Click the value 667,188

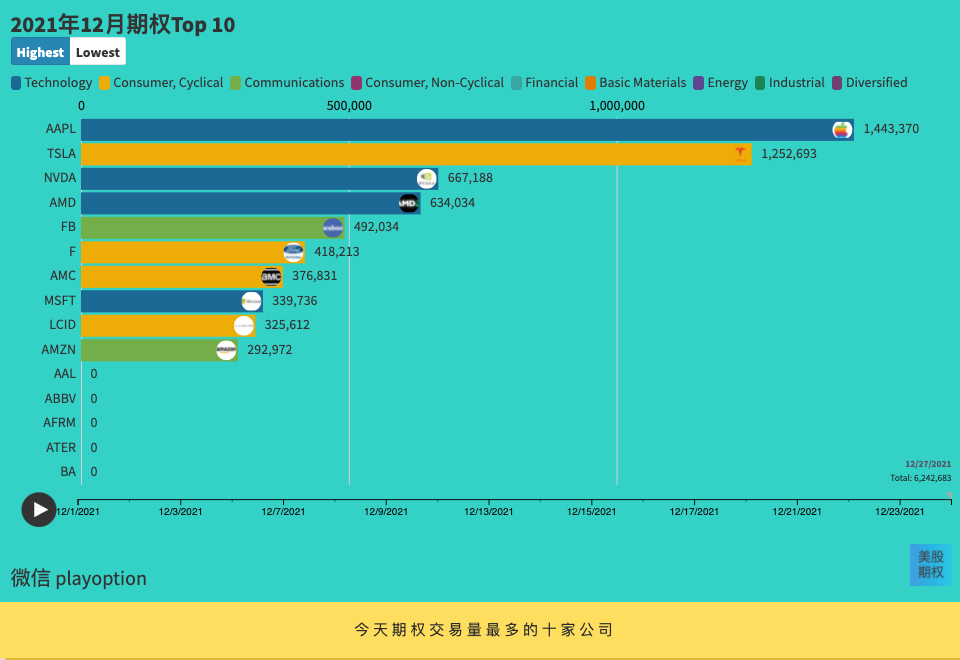pyautogui.click(x=470, y=178)
